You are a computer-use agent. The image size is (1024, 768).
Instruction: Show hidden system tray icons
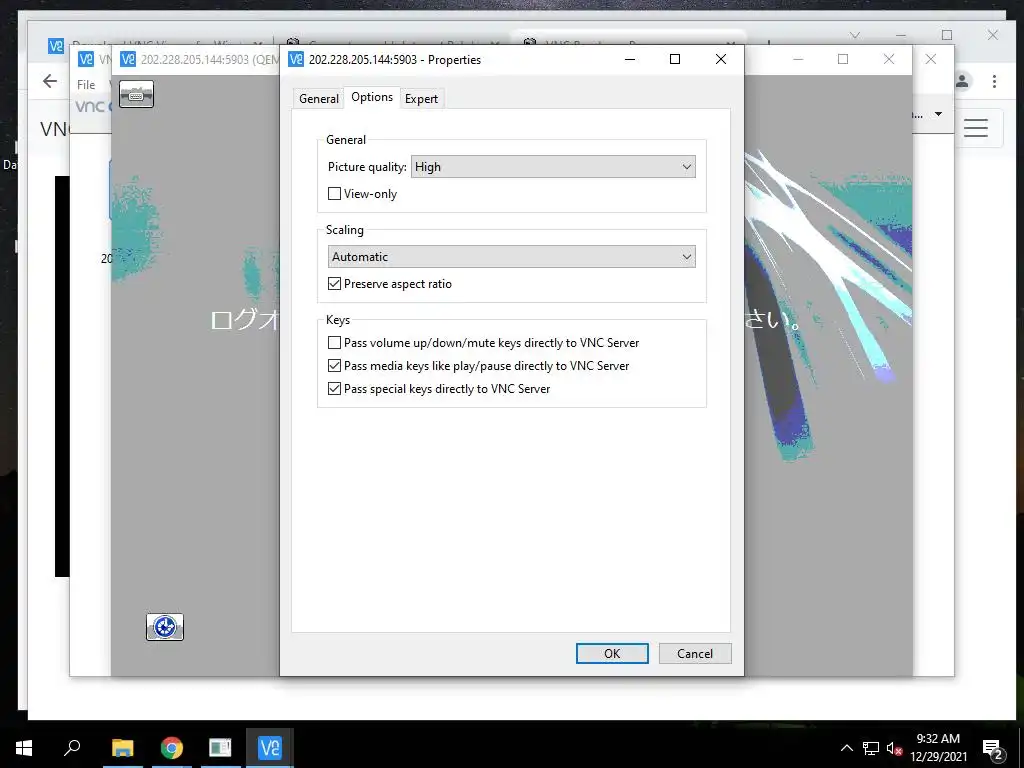[846, 748]
